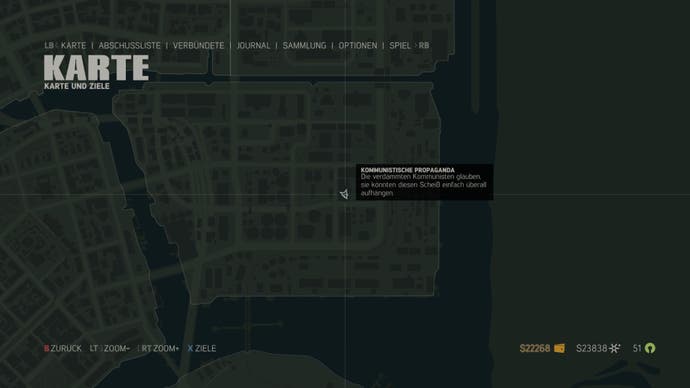Click the $22268 wallet amount
This screenshot has height=388, width=690.
[x=535, y=348]
